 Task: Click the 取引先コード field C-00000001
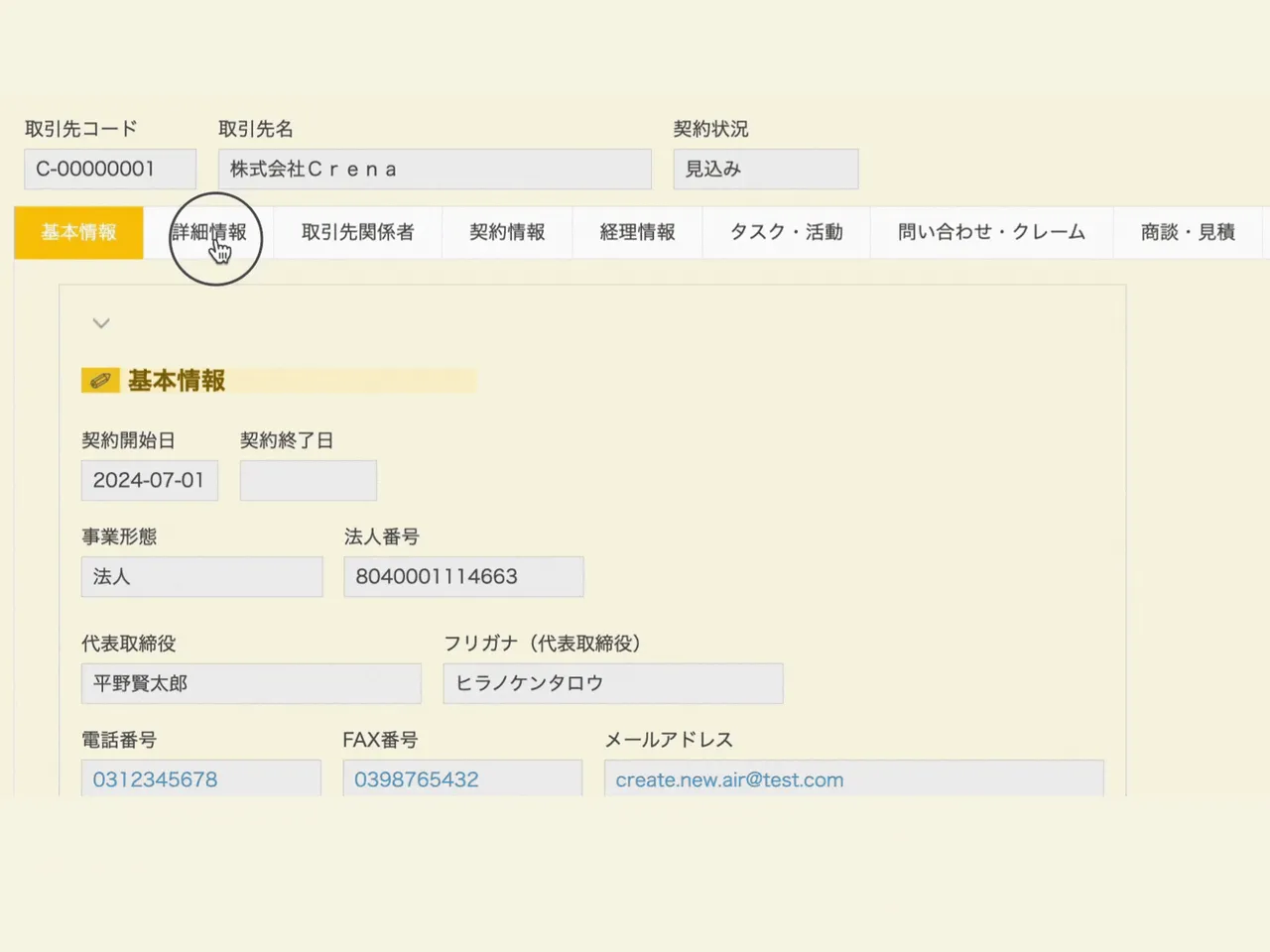click(x=110, y=170)
